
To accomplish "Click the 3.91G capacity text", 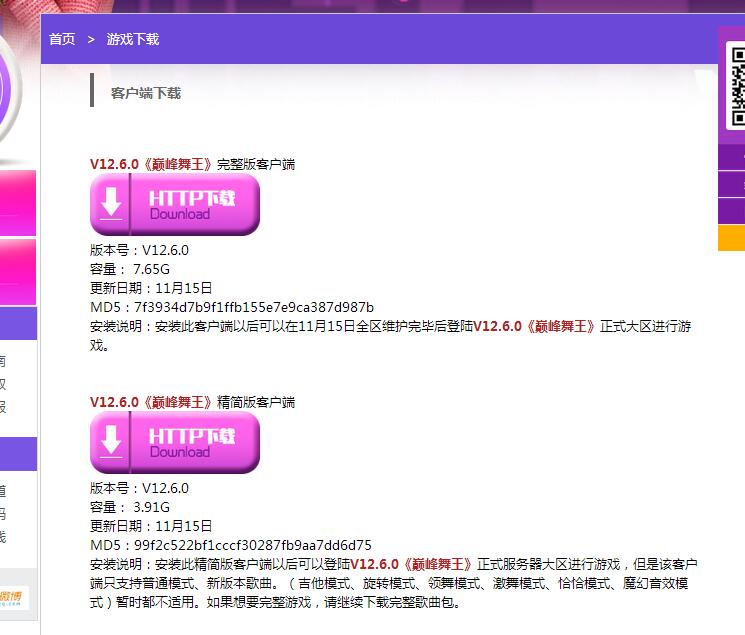I will 151,507.
